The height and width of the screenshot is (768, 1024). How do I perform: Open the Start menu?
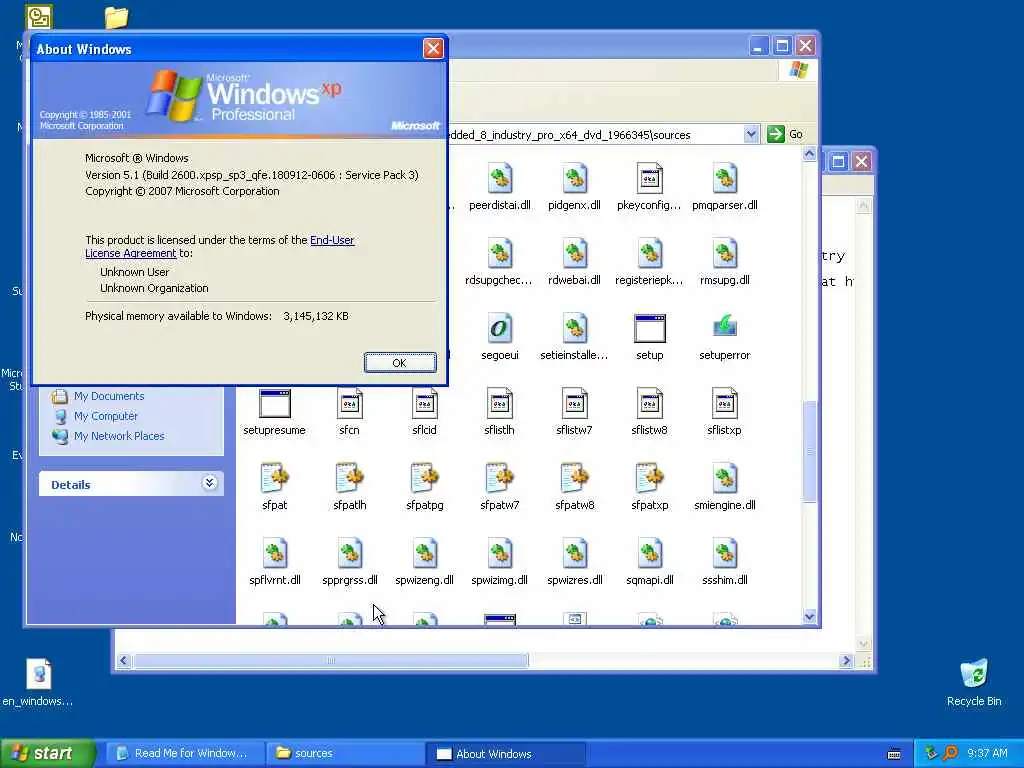(x=46, y=754)
